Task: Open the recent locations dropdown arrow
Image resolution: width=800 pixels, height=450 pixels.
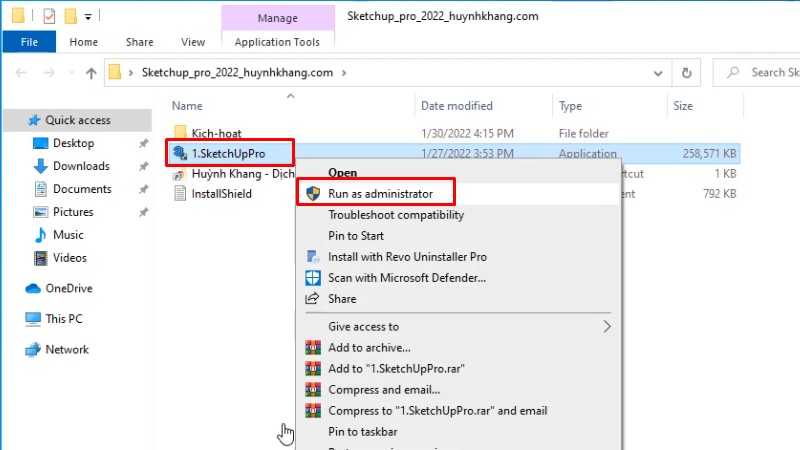Action: click(68, 72)
